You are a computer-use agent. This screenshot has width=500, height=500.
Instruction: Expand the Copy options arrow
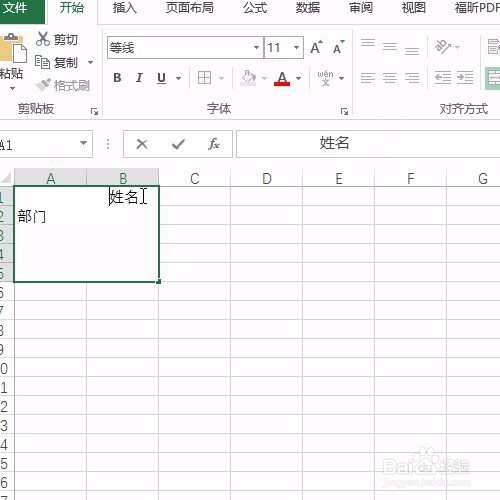pos(90,62)
